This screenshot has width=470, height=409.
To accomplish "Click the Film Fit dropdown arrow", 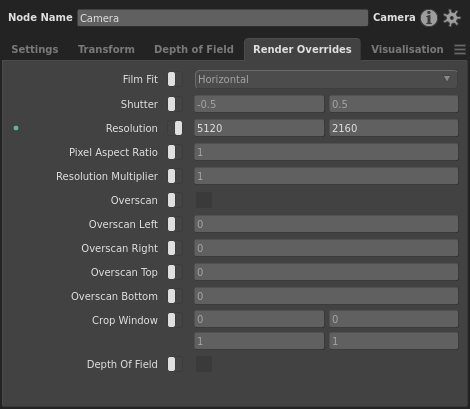I will 447,79.
